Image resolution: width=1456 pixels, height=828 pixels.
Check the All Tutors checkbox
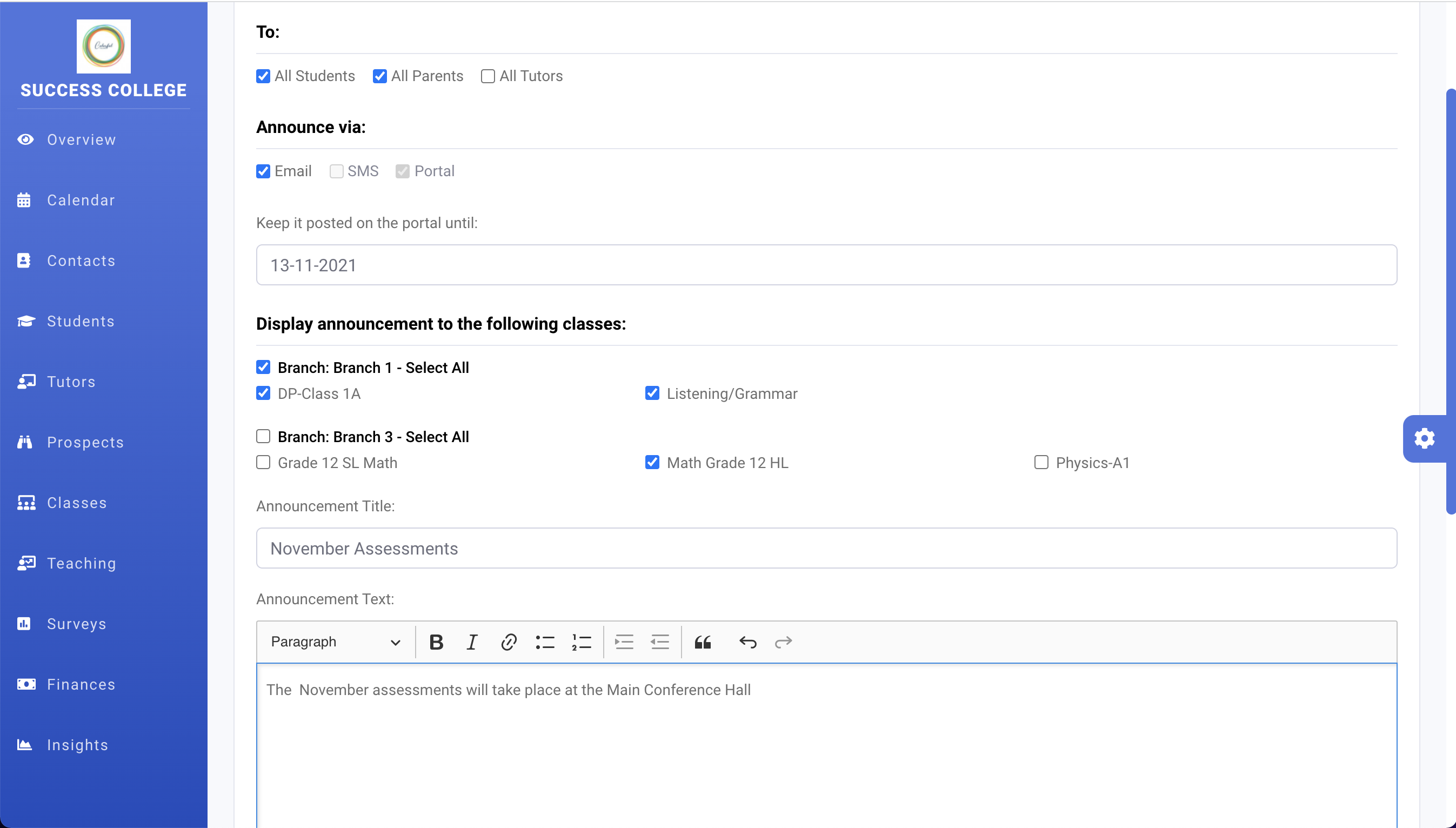pyautogui.click(x=488, y=76)
